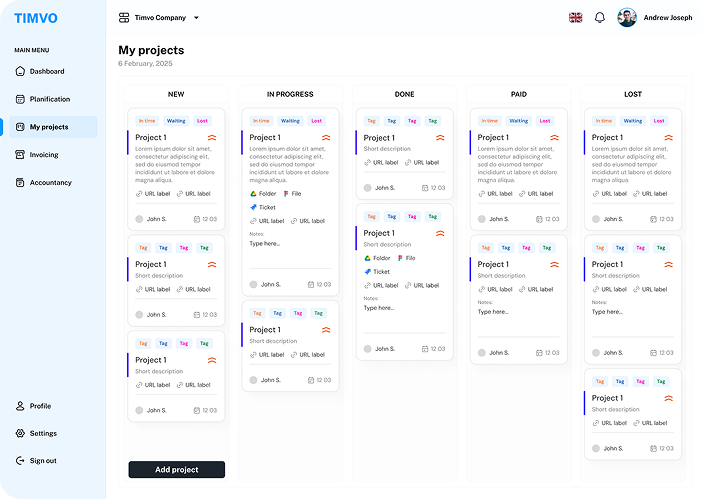Click priority icon on first NEW project
This screenshot has width=702, height=499.
click(212, 137)
